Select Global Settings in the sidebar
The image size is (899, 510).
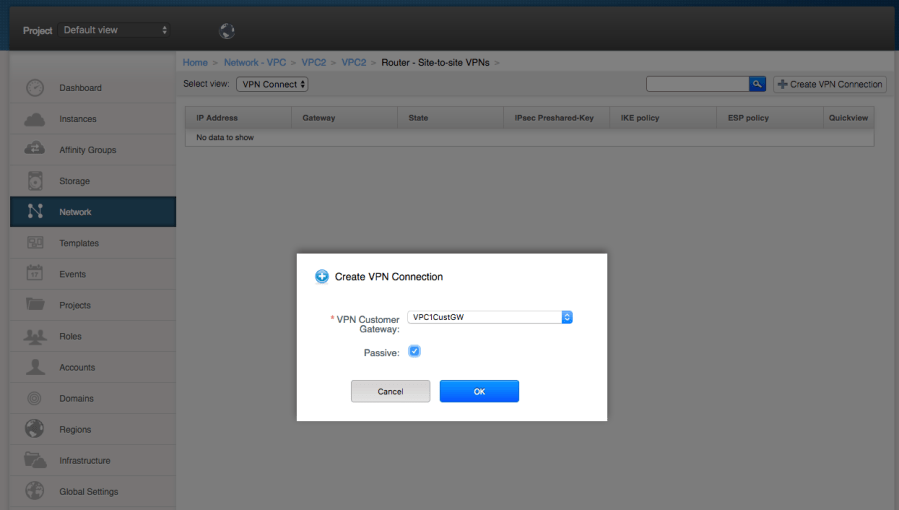pos(88,492)
